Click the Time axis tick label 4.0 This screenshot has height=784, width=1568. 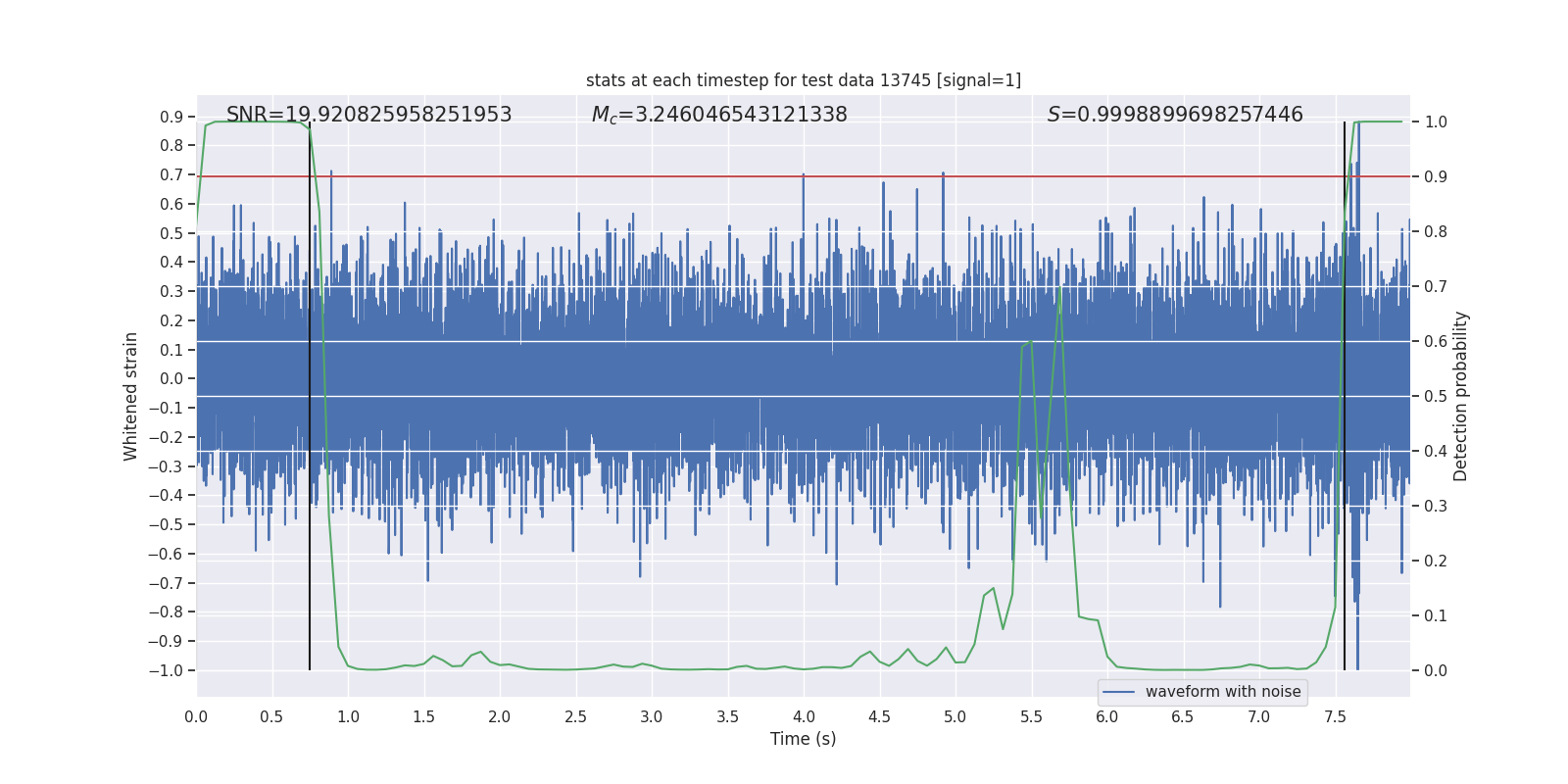click(804, 716)
